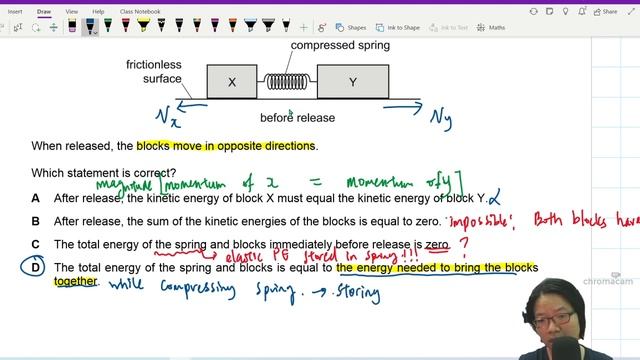
Task: Pick the light blue highlighter
Action: (x=250, y=26)
